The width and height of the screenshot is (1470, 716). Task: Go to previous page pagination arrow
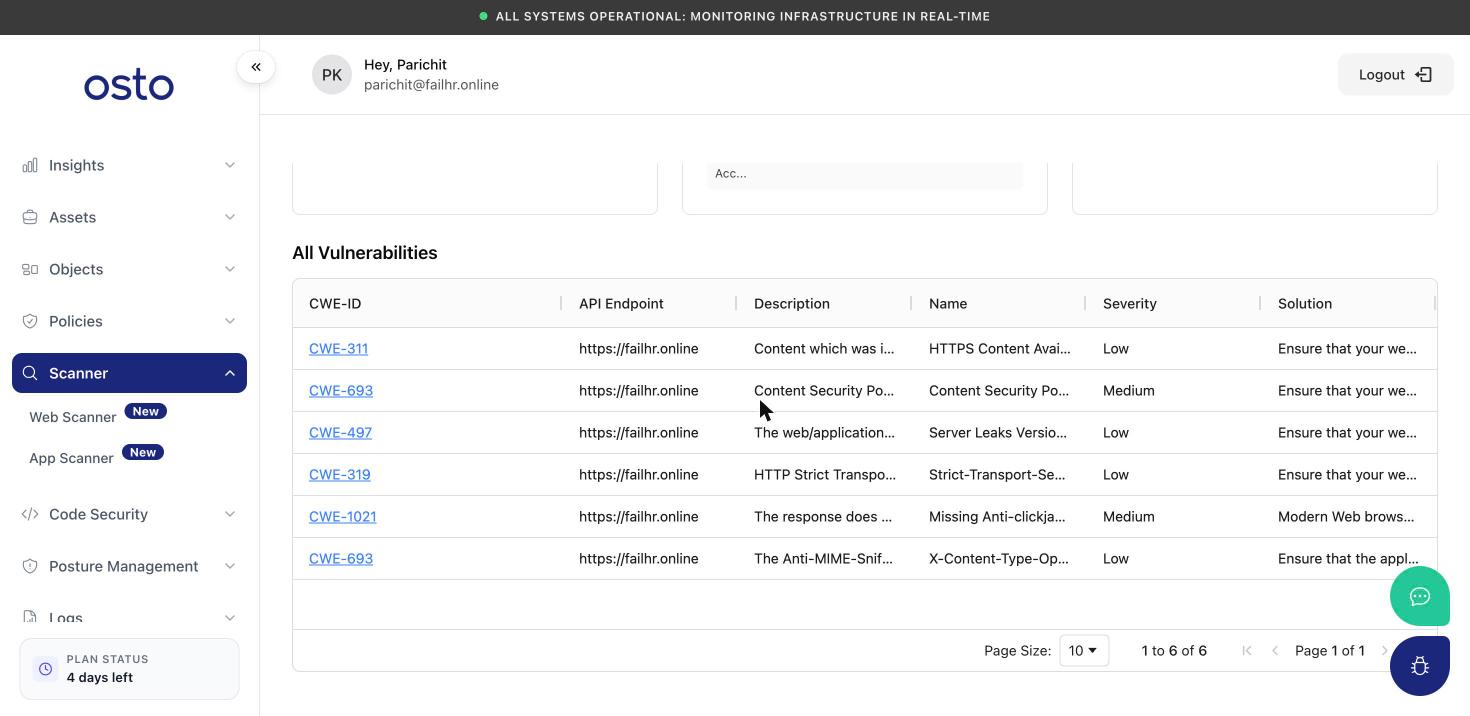(1275, 651)
